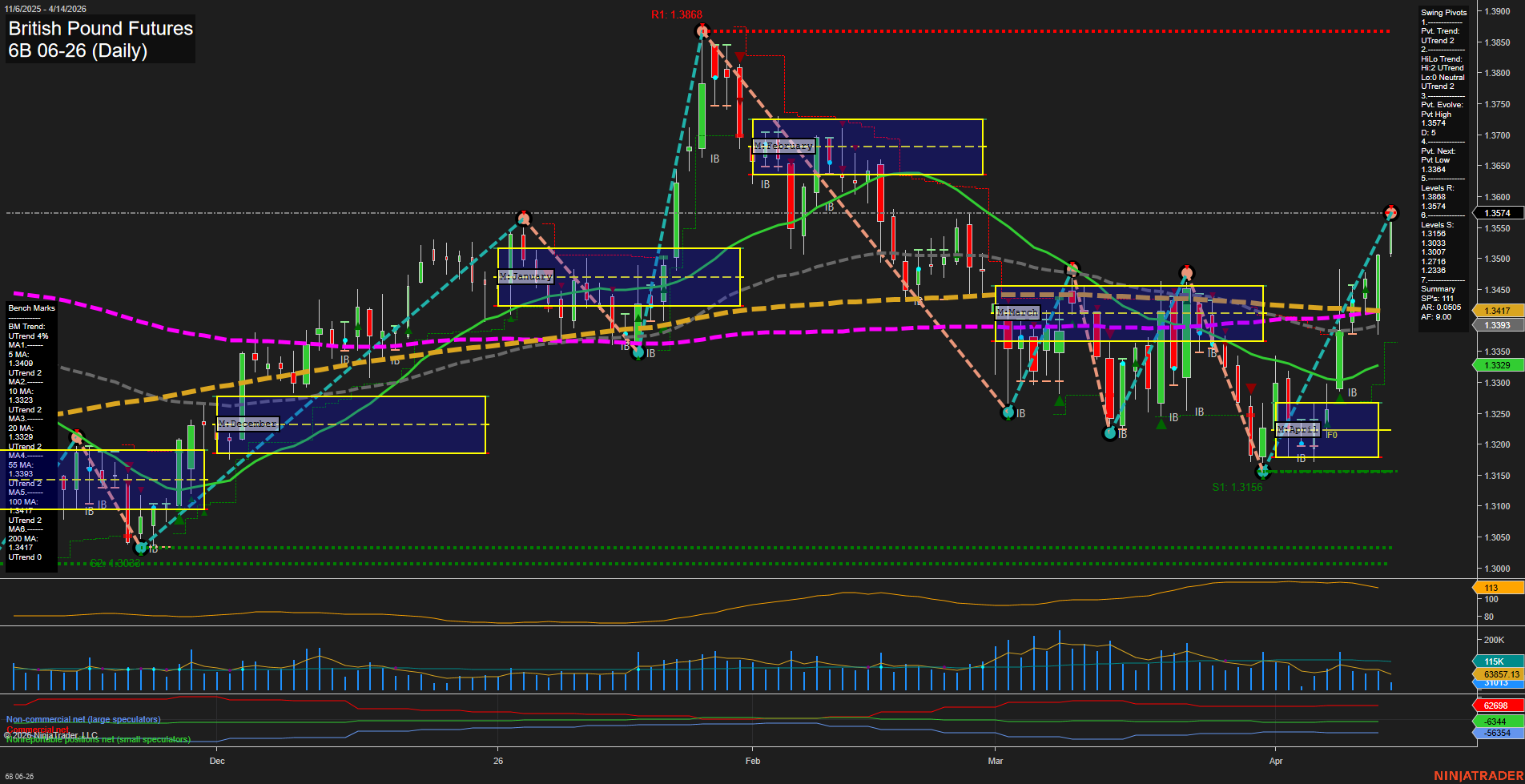Select the Bench Marks panel header

[x=30, y=308]
